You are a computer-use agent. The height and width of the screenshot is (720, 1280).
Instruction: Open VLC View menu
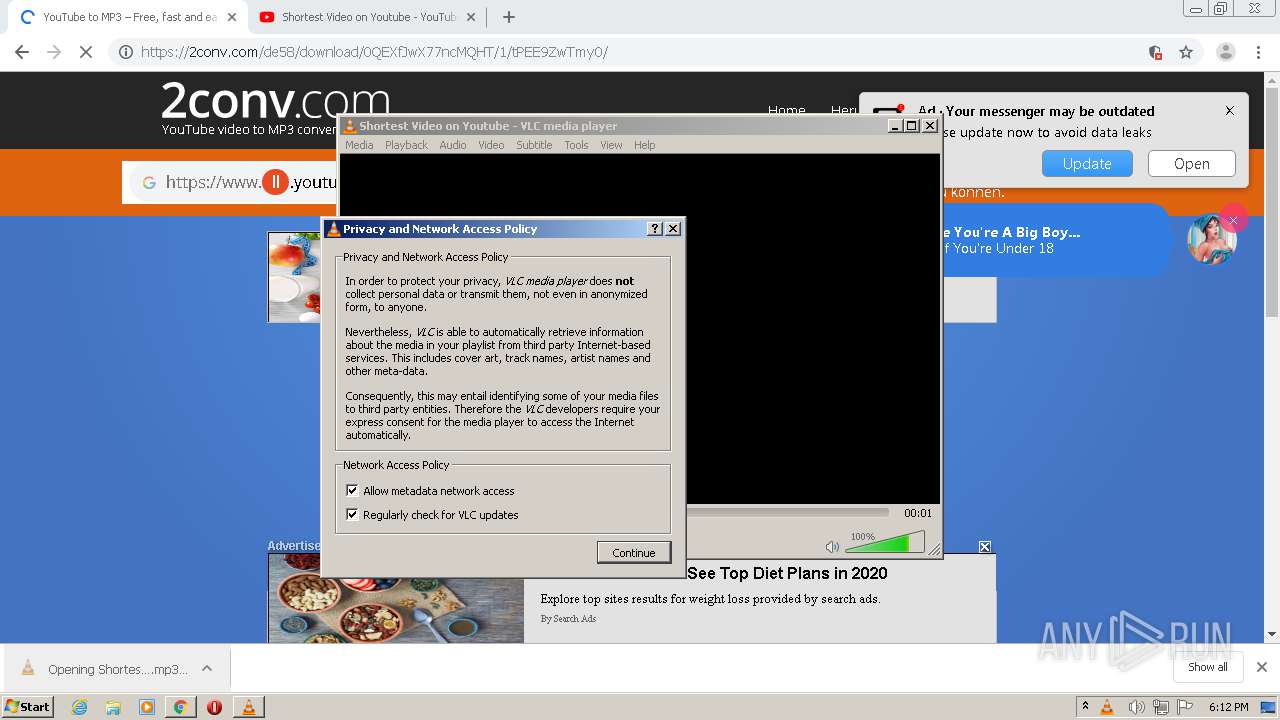tap(611, 145)
